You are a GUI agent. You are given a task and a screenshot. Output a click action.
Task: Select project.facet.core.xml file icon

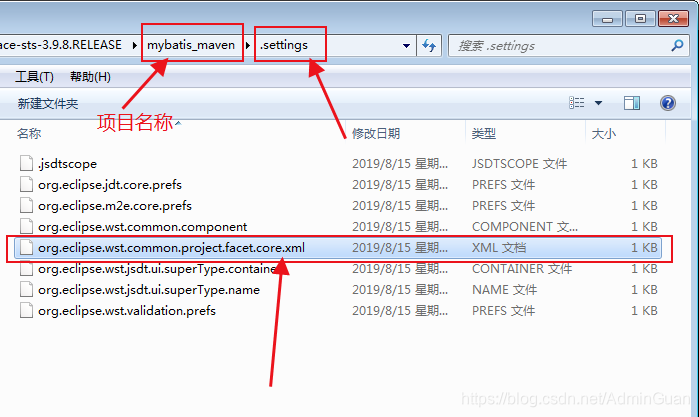tap(26, 247)
